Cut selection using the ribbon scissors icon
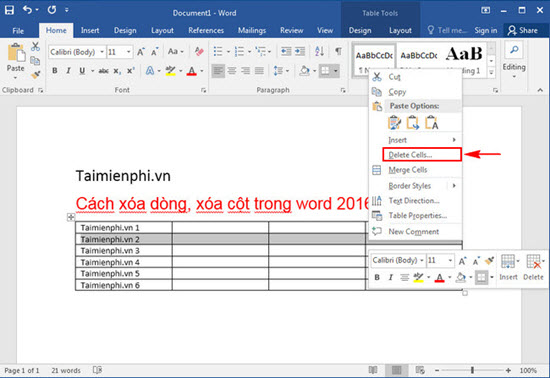This screenshot has height=378, width=550. click(35, 46)
